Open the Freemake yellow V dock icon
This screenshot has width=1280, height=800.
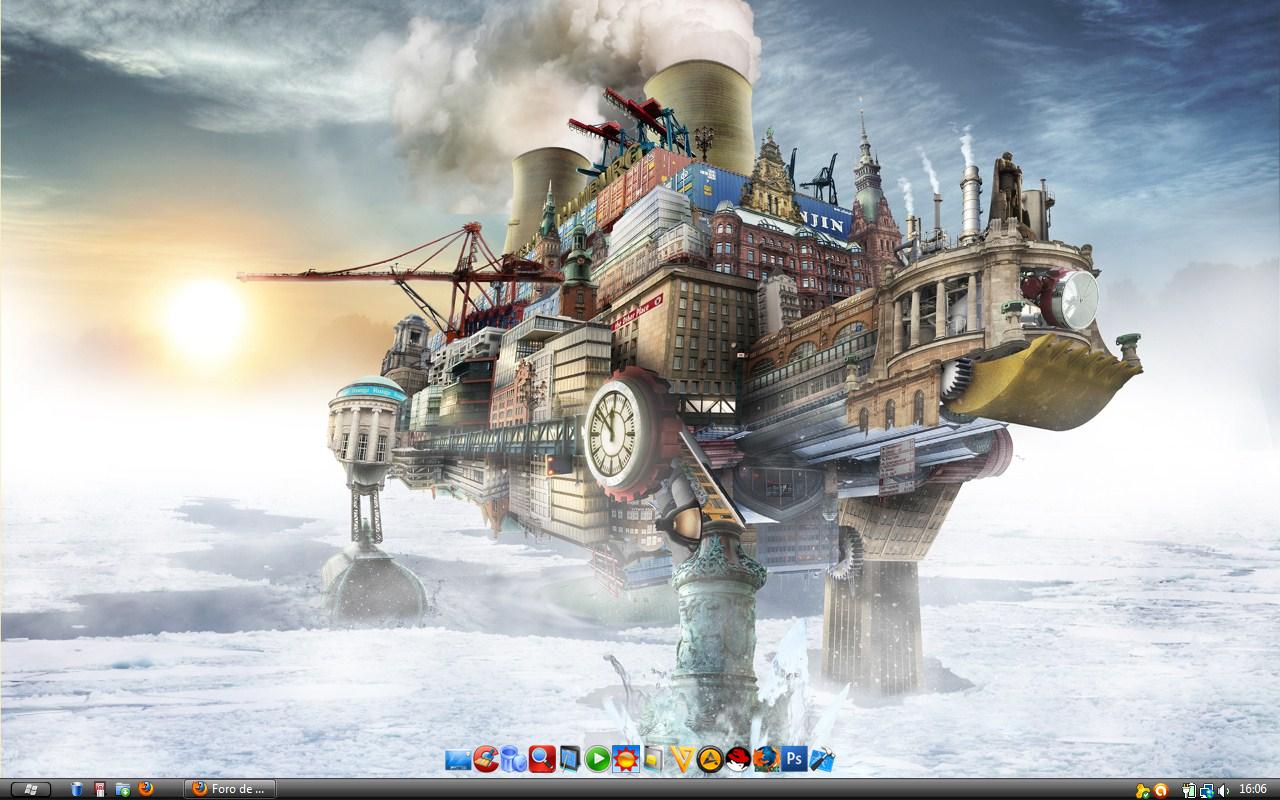click(x=682, y=760)
